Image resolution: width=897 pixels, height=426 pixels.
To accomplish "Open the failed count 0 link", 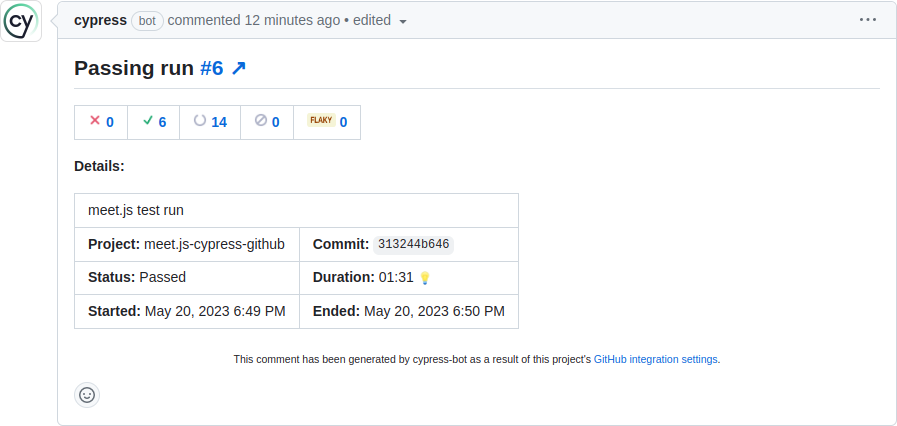I will pos(110,122).
